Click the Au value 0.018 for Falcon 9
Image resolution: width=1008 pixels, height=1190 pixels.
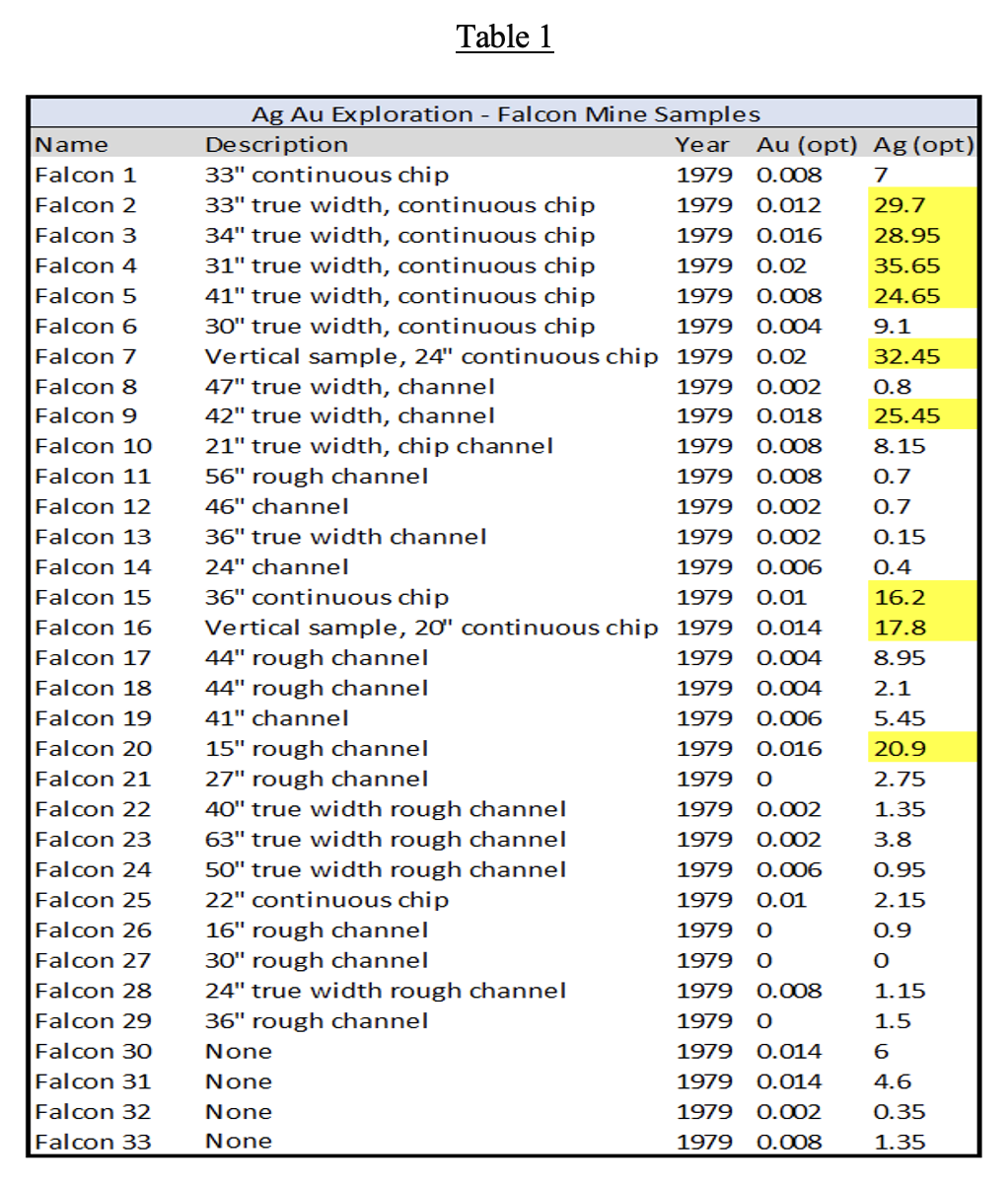788,416
